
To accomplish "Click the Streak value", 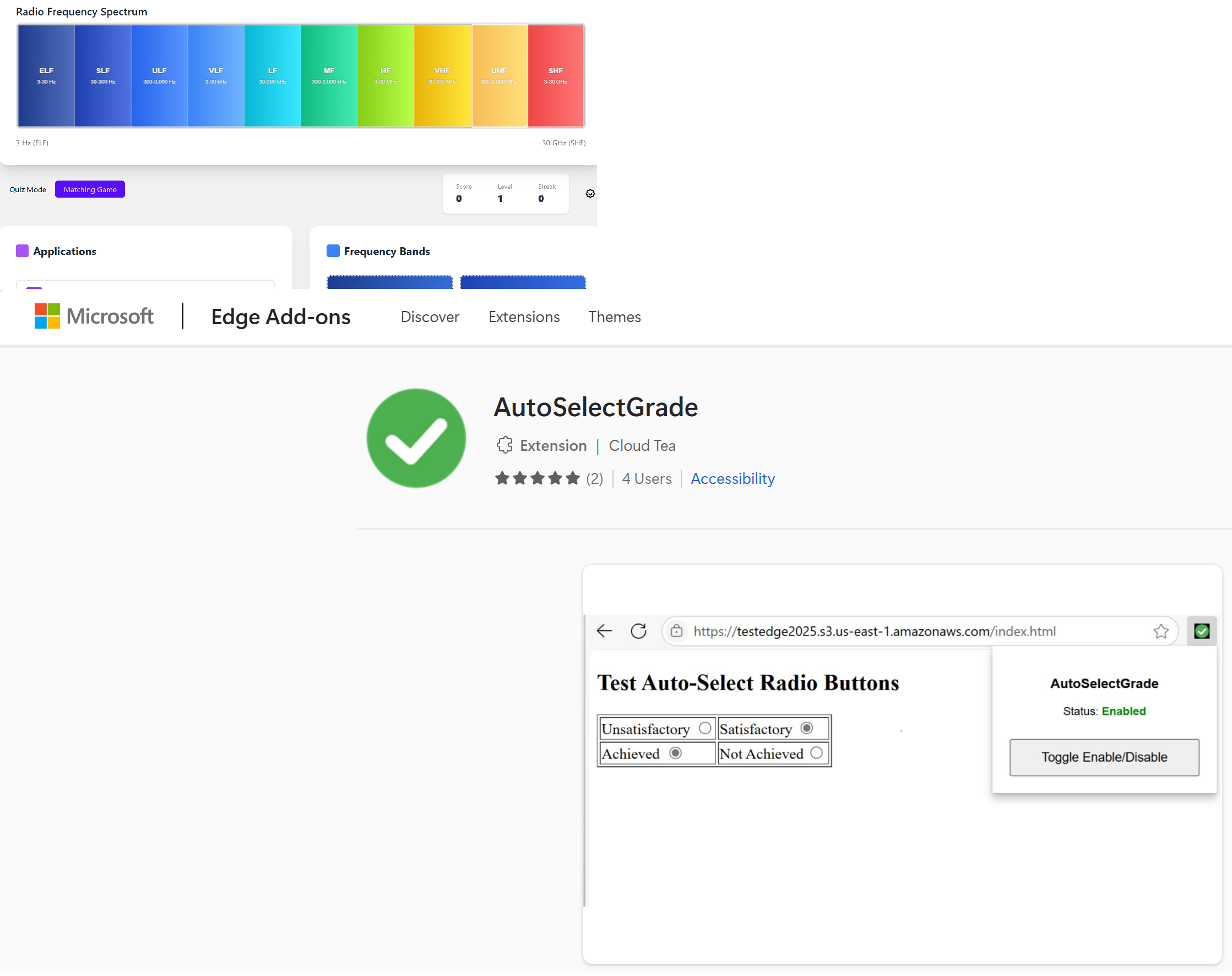I will click(541, 199).
